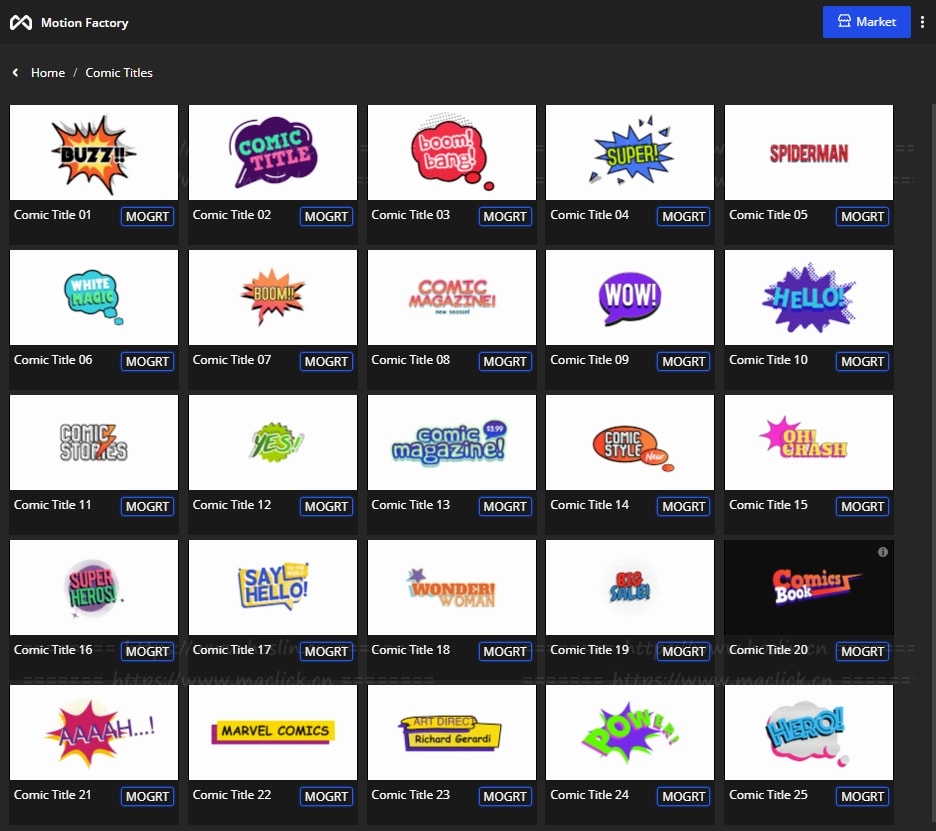Go to Home breadcrumb

[48, 72]
